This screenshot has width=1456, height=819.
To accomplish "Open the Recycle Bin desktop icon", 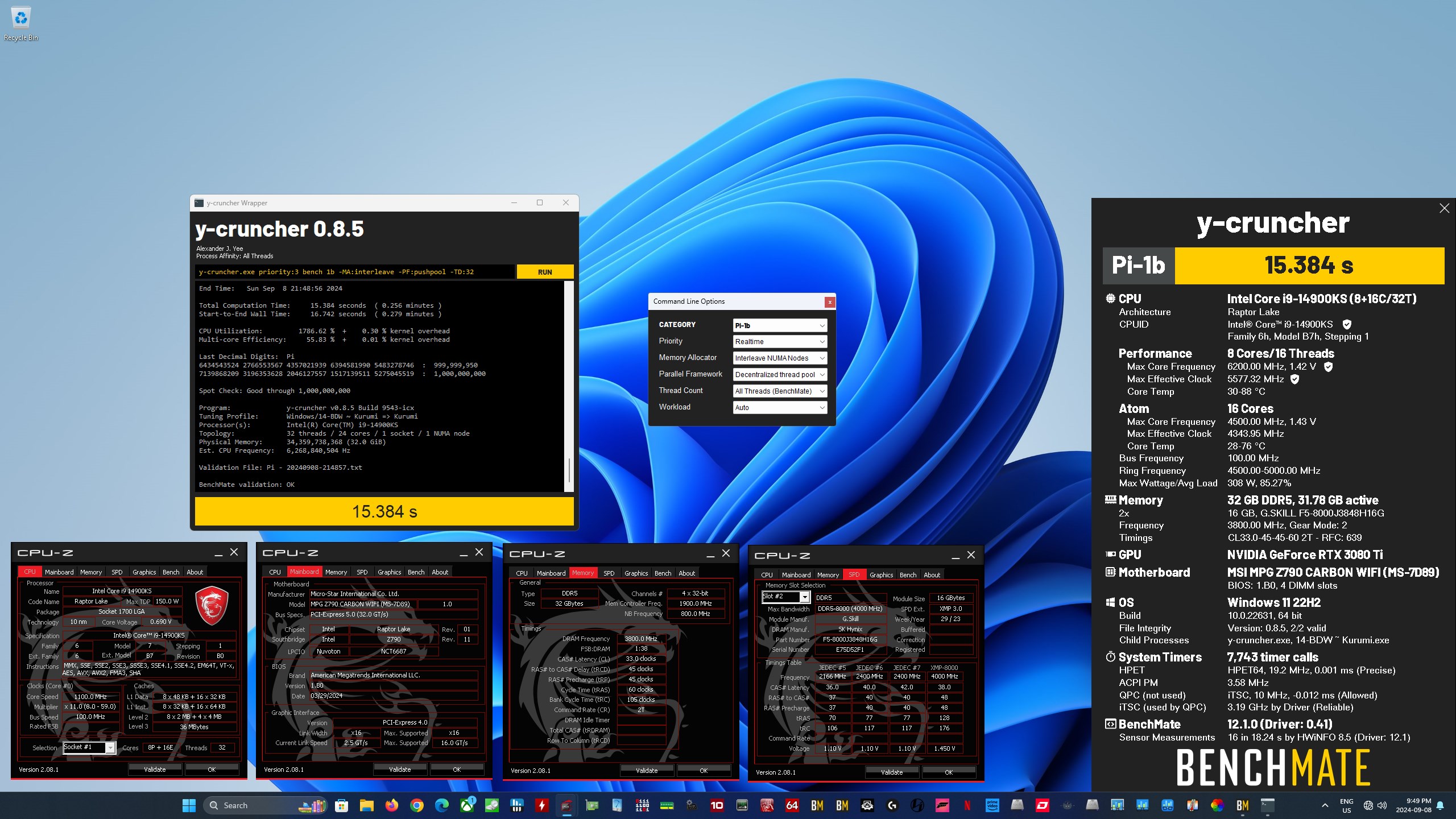I will [21, 24].
